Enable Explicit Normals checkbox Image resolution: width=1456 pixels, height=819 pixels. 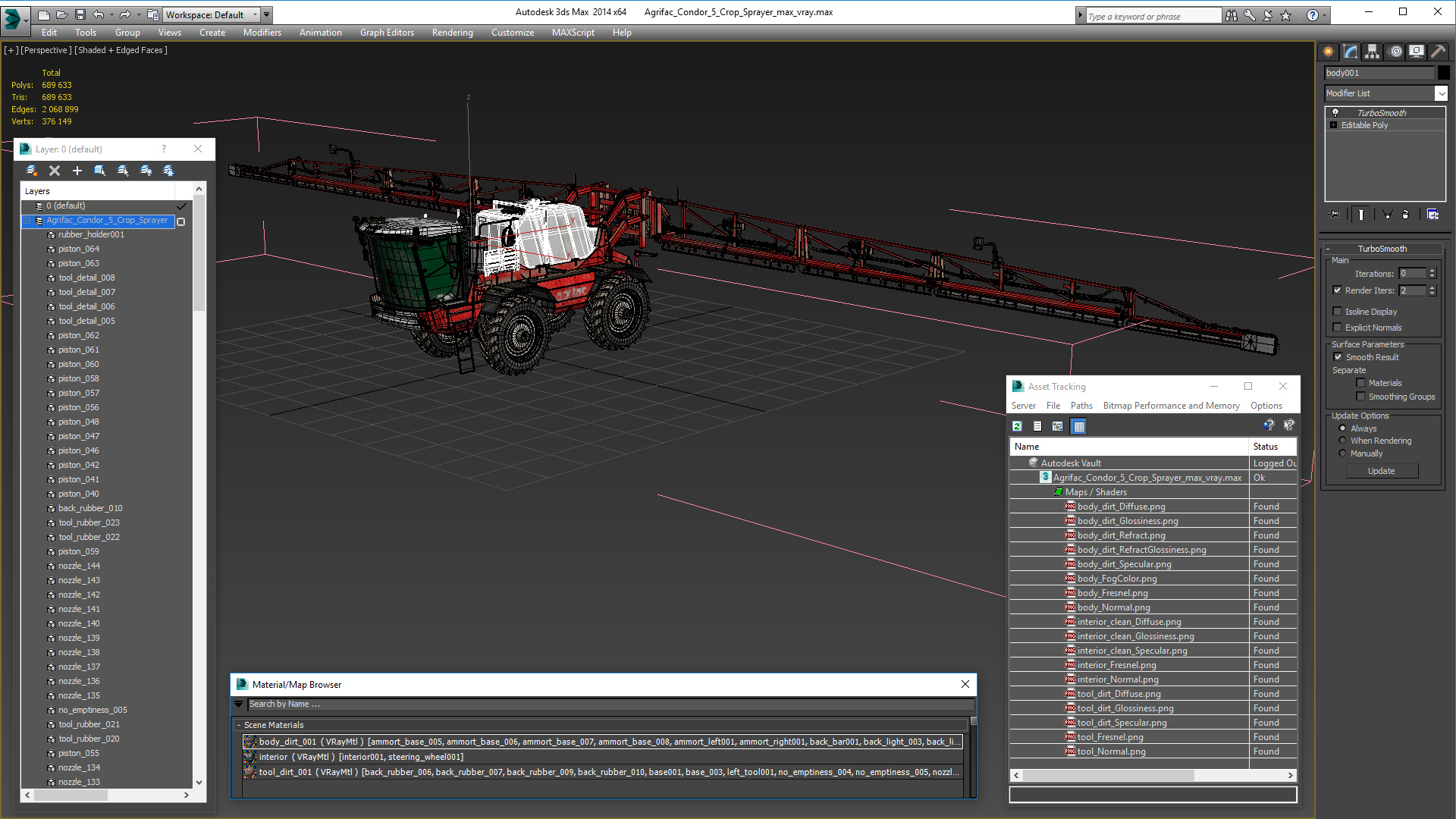click(1338, 327)
